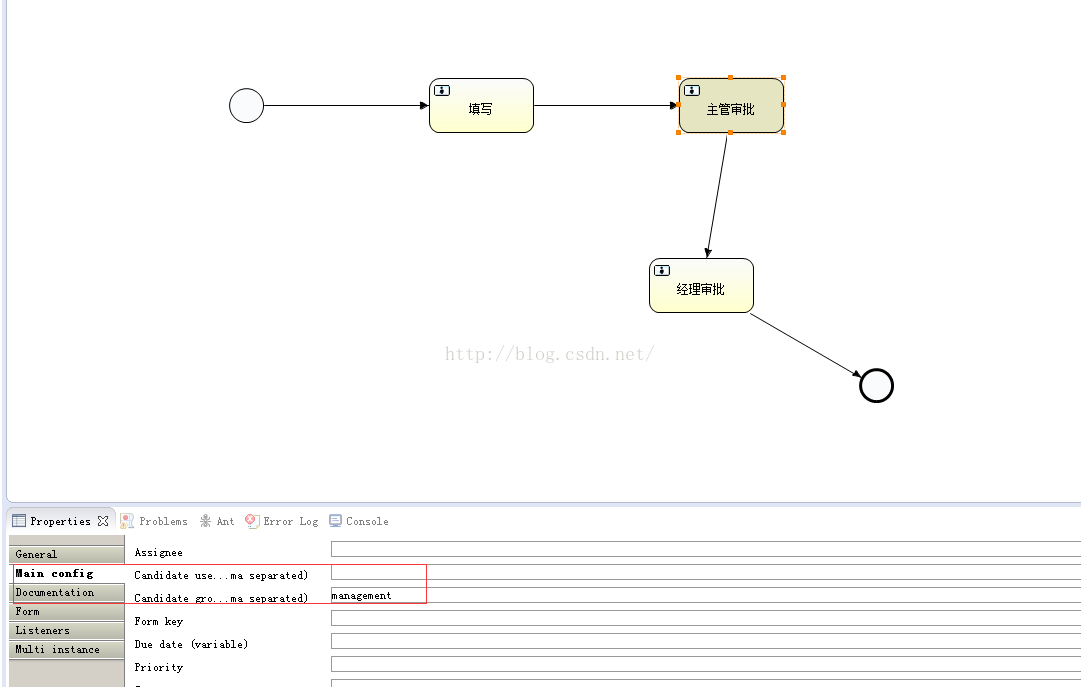
Task: Focus the Form key input field
Action: (x=706, y=618)
